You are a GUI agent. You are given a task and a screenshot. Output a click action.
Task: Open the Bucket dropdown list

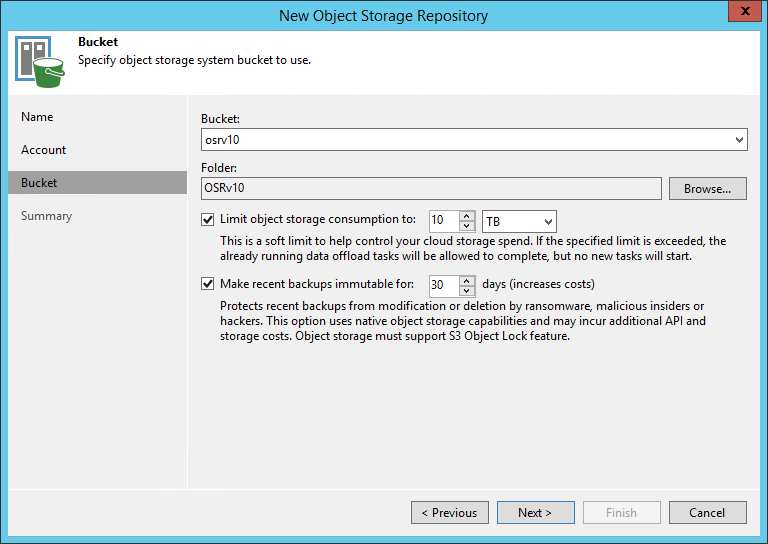point(739,140)
